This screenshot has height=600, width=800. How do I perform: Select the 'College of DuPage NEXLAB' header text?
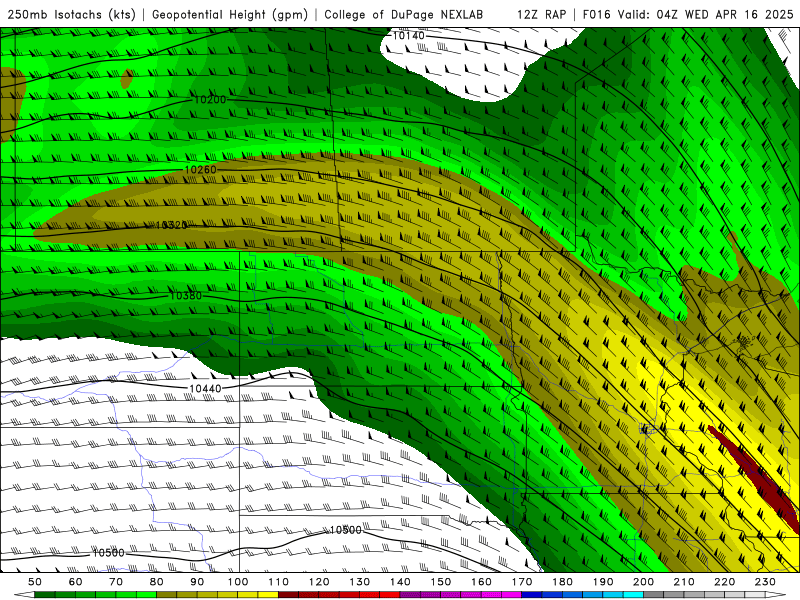click(404, 14)
